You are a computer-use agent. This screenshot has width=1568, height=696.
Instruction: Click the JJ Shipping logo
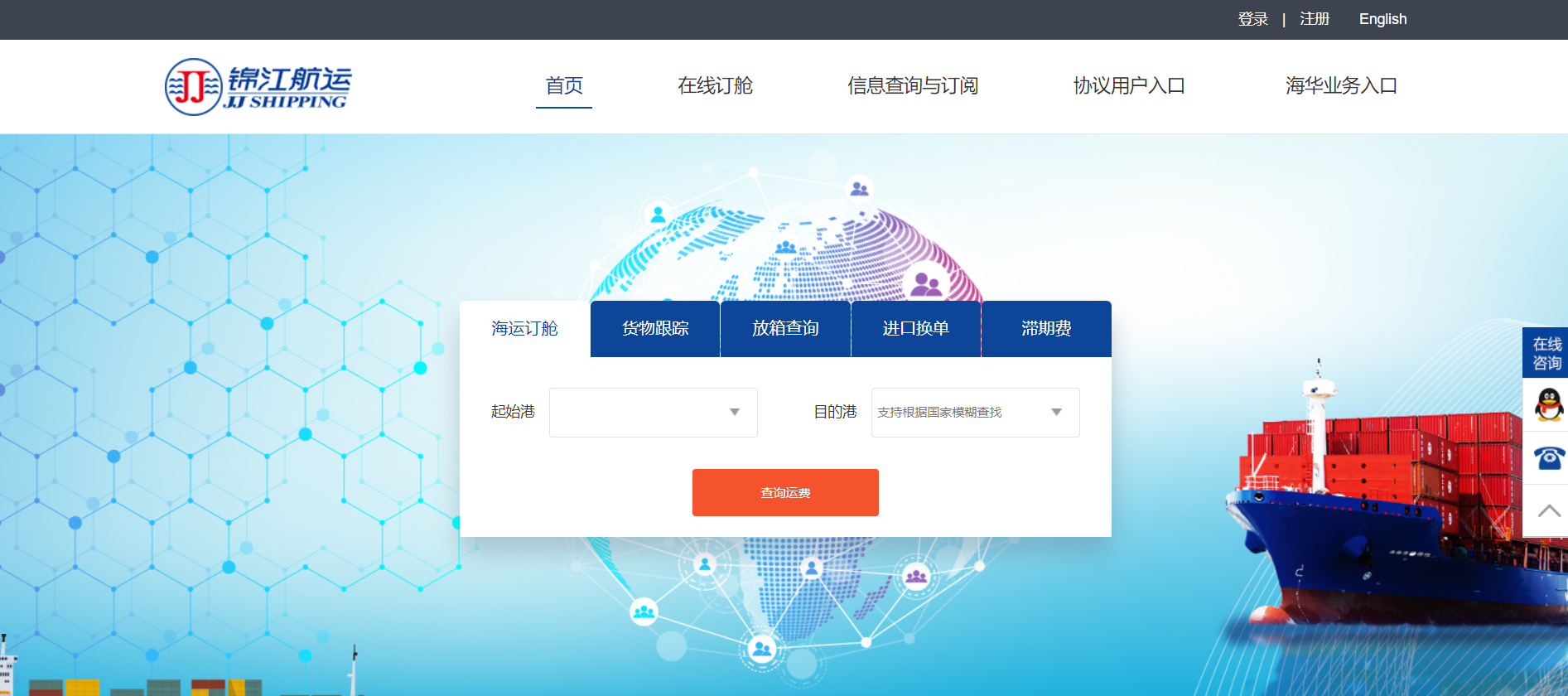pyautogui.click(x=258, y=86)
